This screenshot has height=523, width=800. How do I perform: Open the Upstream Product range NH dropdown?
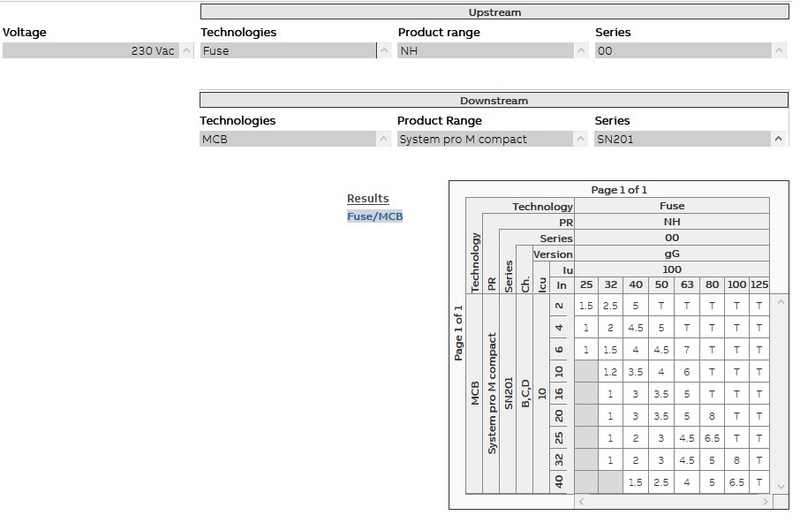click(x=582, y=51)
